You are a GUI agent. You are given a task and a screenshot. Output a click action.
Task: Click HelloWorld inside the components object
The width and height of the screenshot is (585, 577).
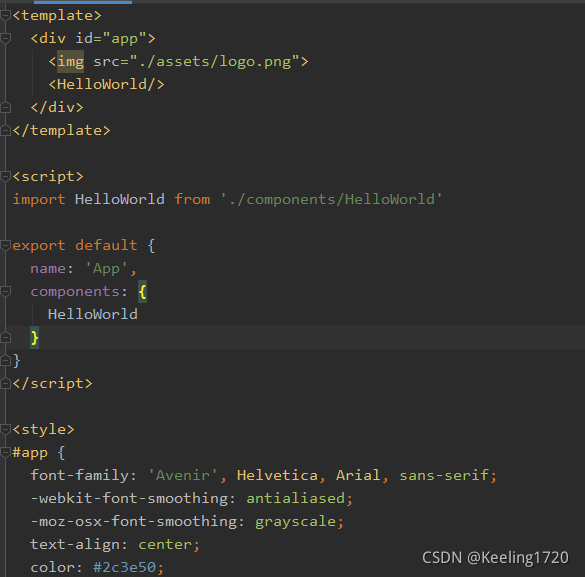(93, 314)
